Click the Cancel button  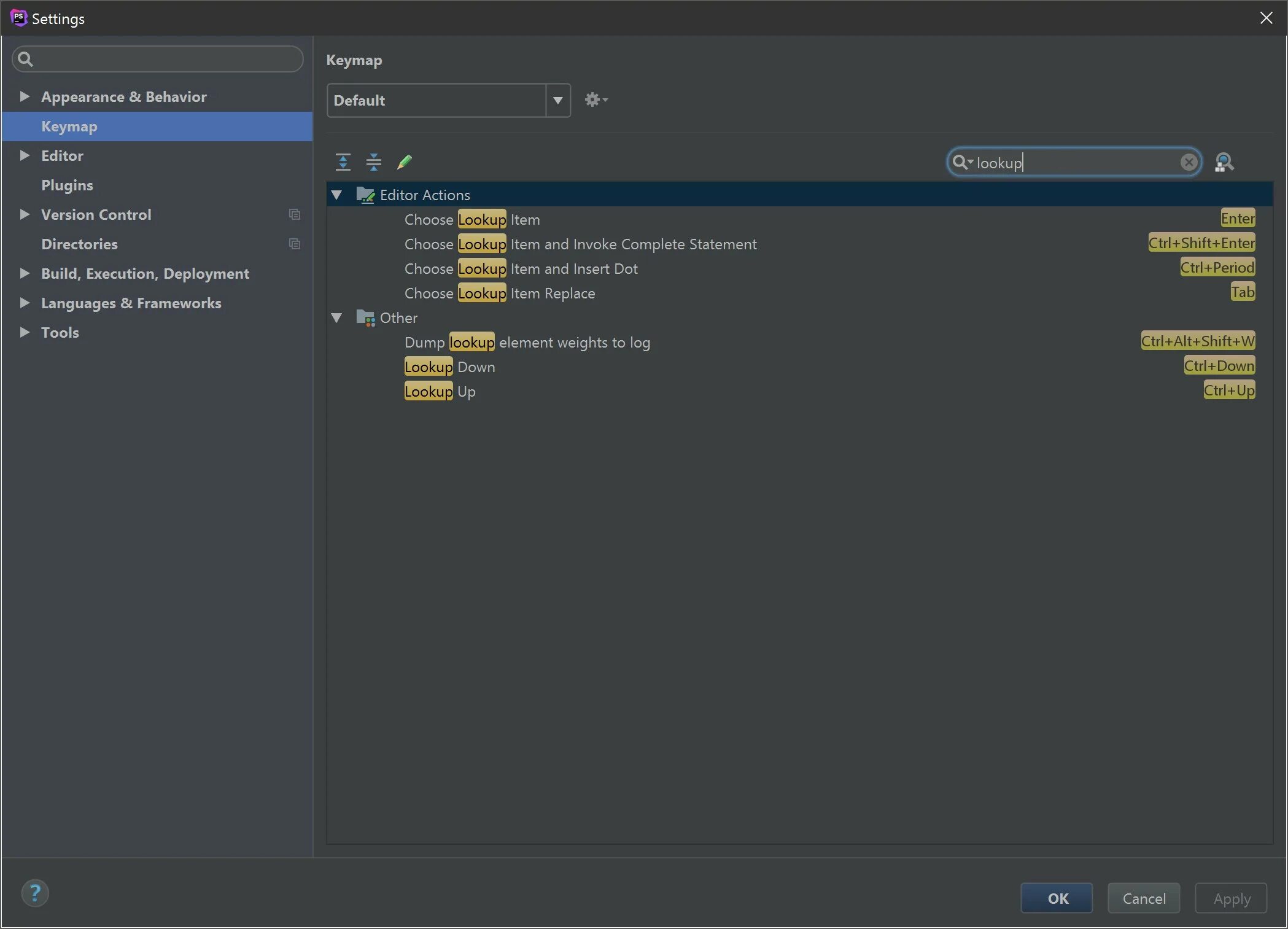tap(1143, 898)
